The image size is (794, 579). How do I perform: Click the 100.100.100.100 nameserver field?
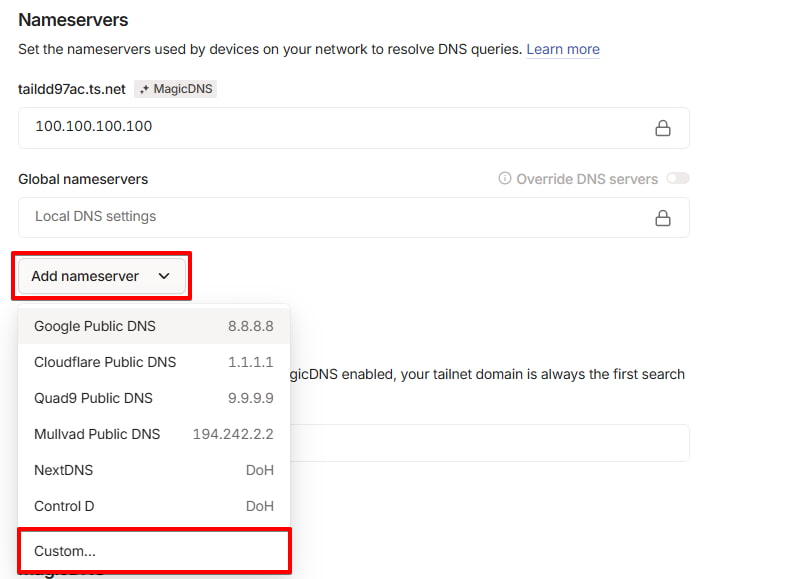click(x=330, y=128)
